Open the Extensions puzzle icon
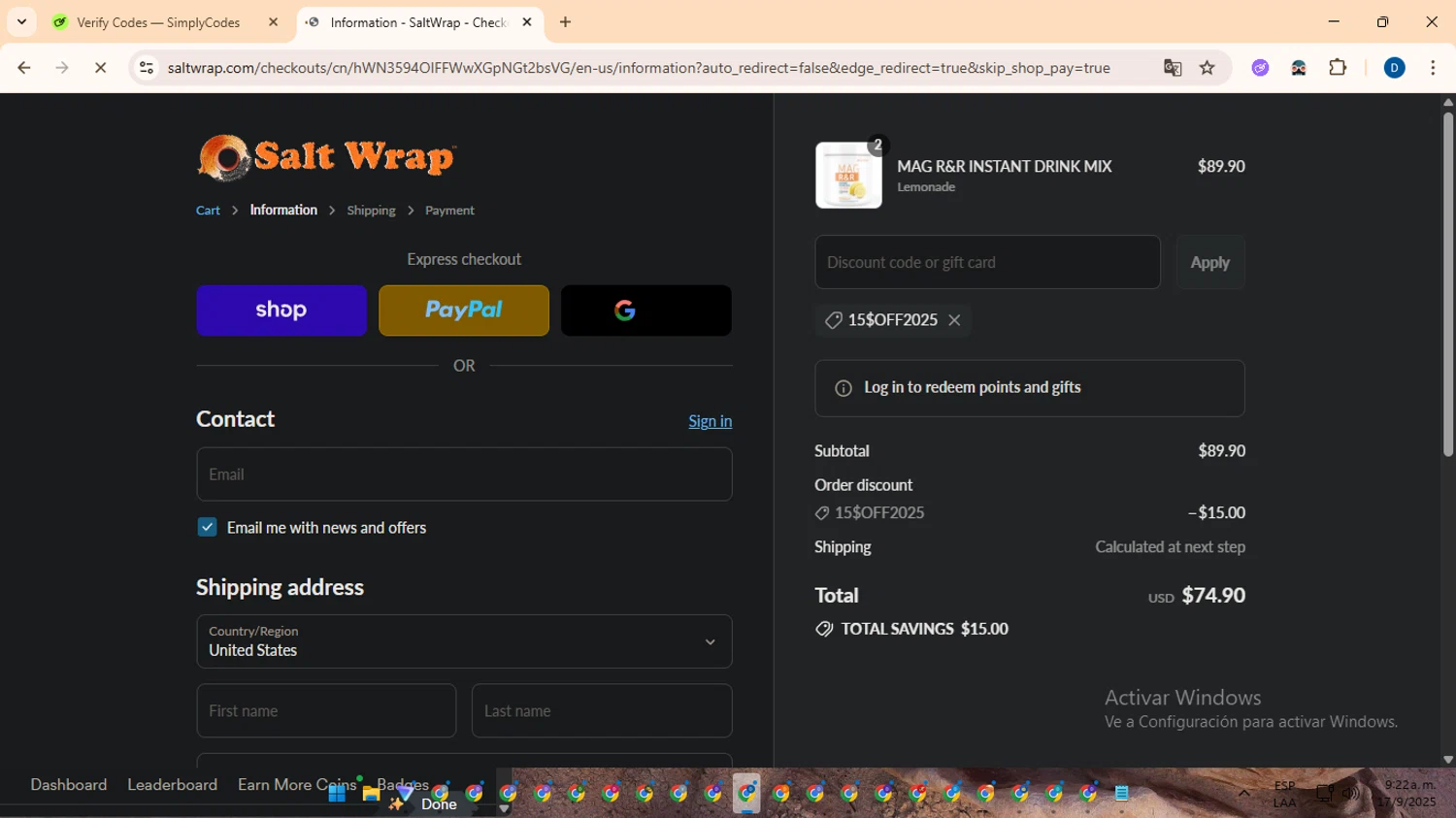The width and height of the screenshot is (1456, 818). pos(1338,68)
